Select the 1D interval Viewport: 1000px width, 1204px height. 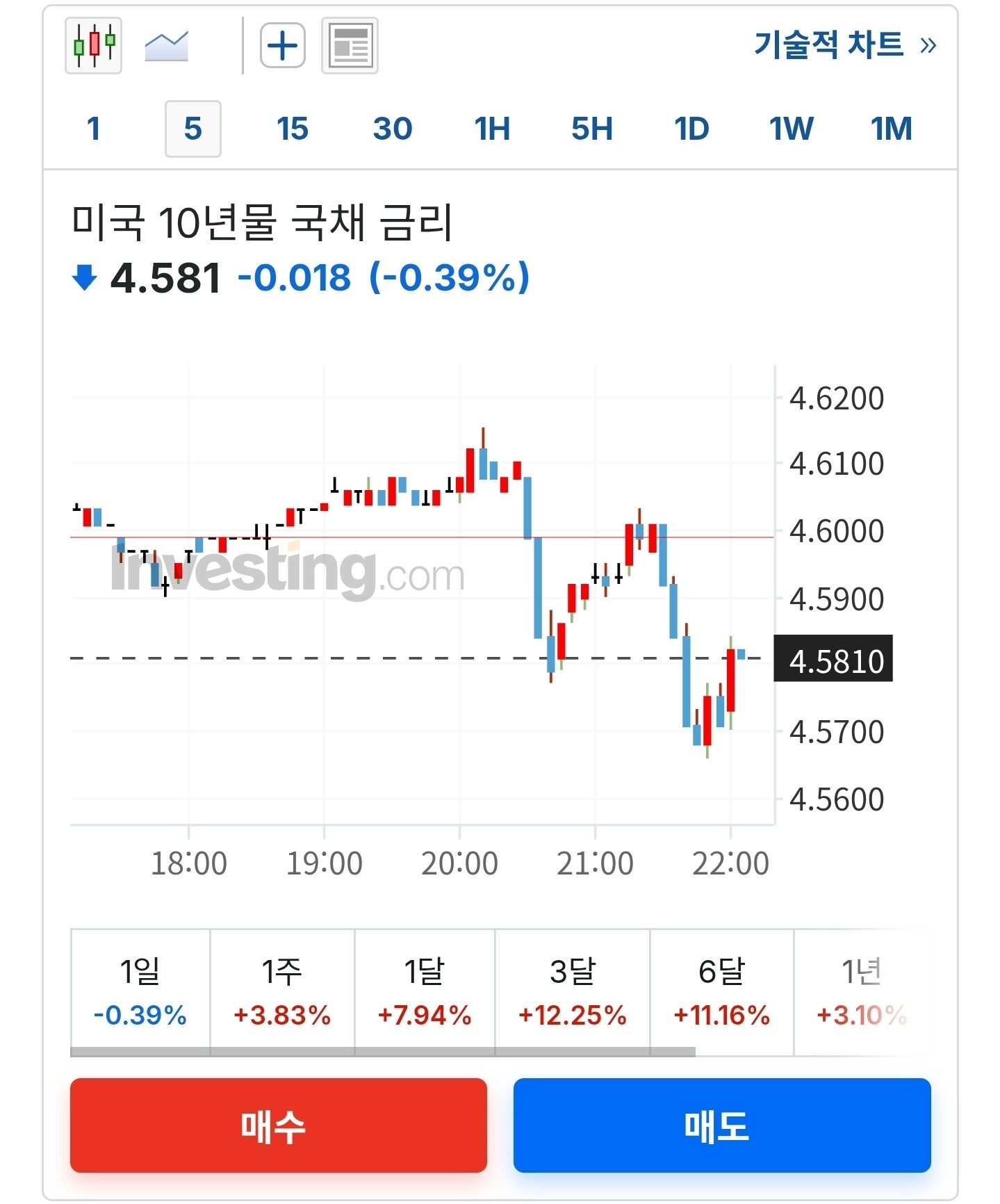[692, 129]
